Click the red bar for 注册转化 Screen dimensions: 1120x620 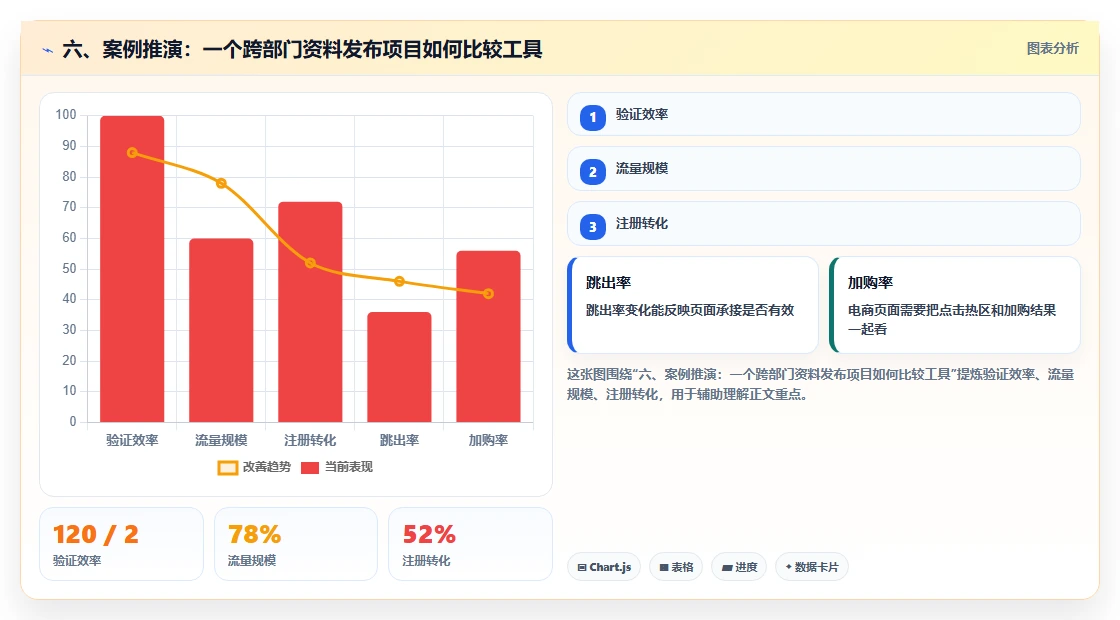(x=310, y=311)
